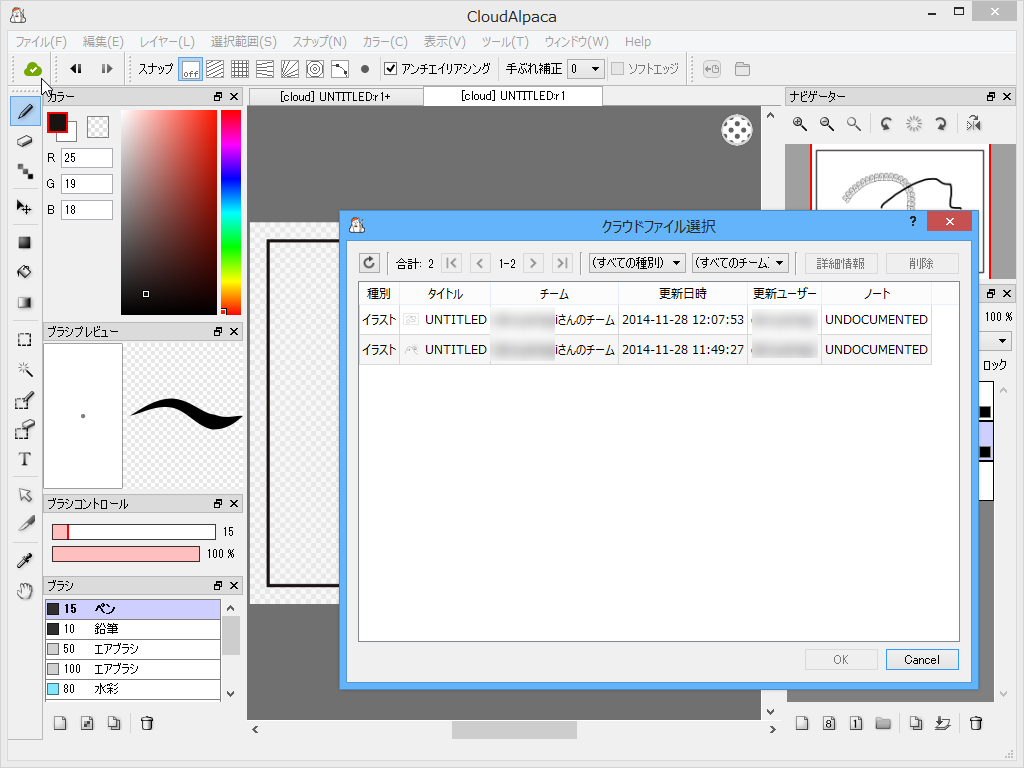This screenshot has height=768, width=1024.
Task: Enable grid snap
Action: [240, 69]
